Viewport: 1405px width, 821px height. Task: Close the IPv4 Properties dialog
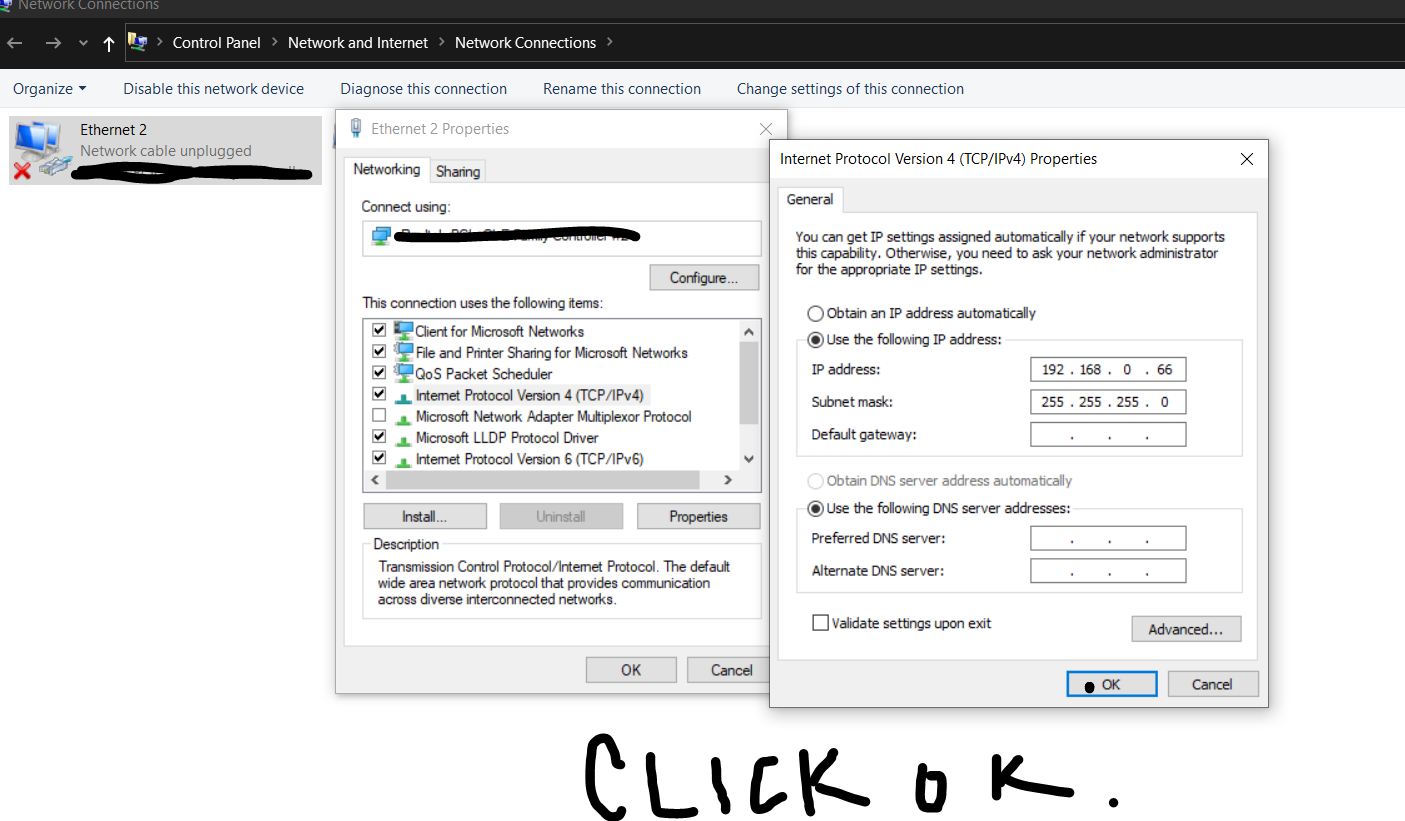coord(1246,159)
